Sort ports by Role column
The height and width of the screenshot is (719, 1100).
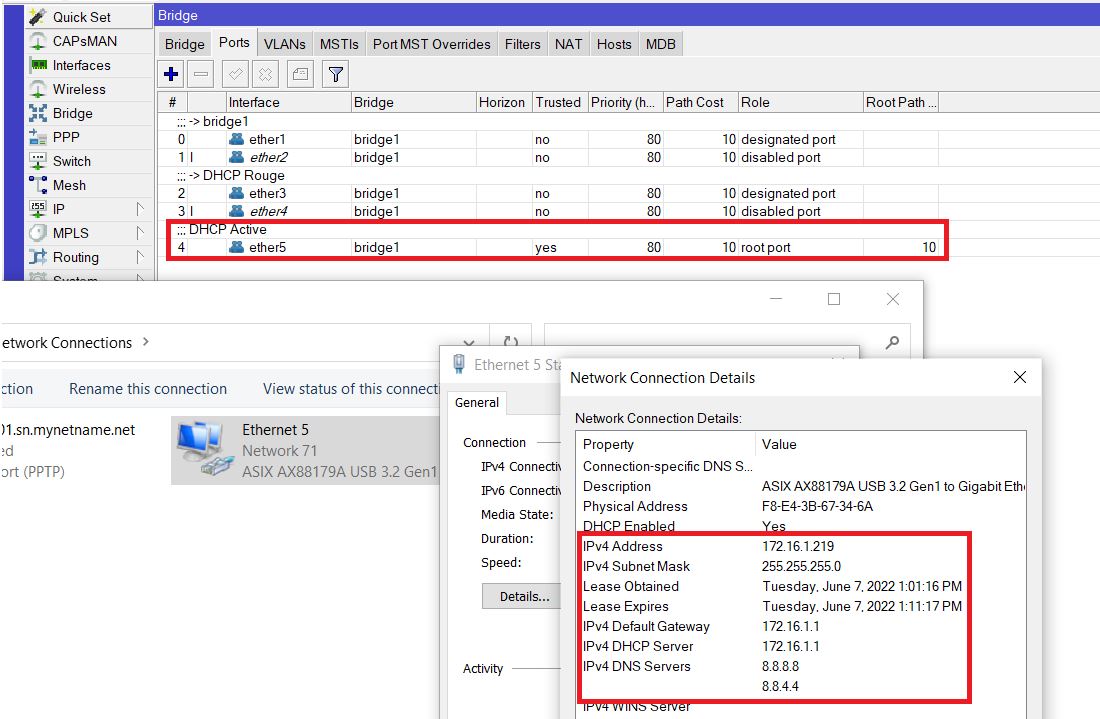pos(801,102)
